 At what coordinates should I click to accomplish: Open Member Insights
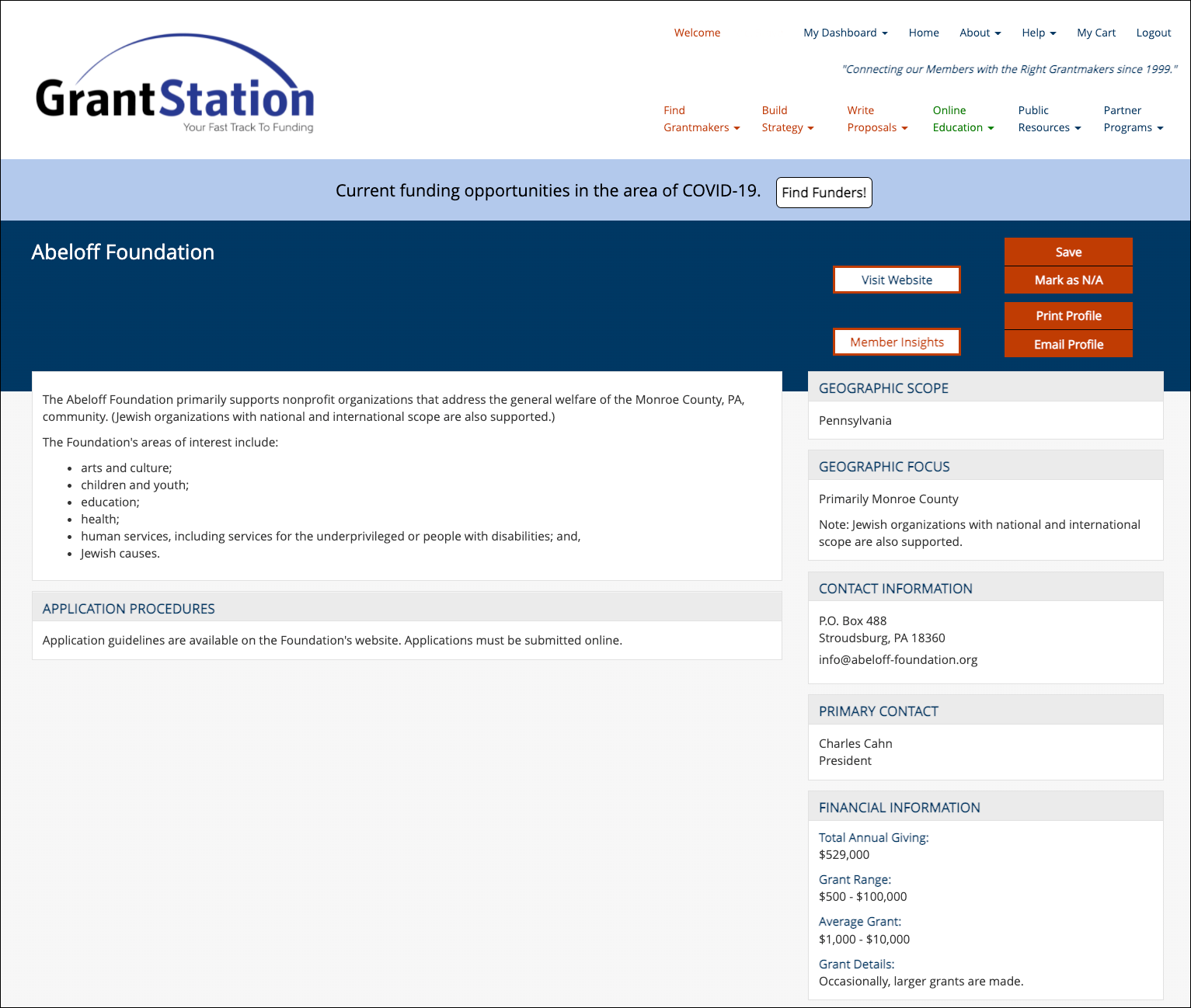coord(897,342)
